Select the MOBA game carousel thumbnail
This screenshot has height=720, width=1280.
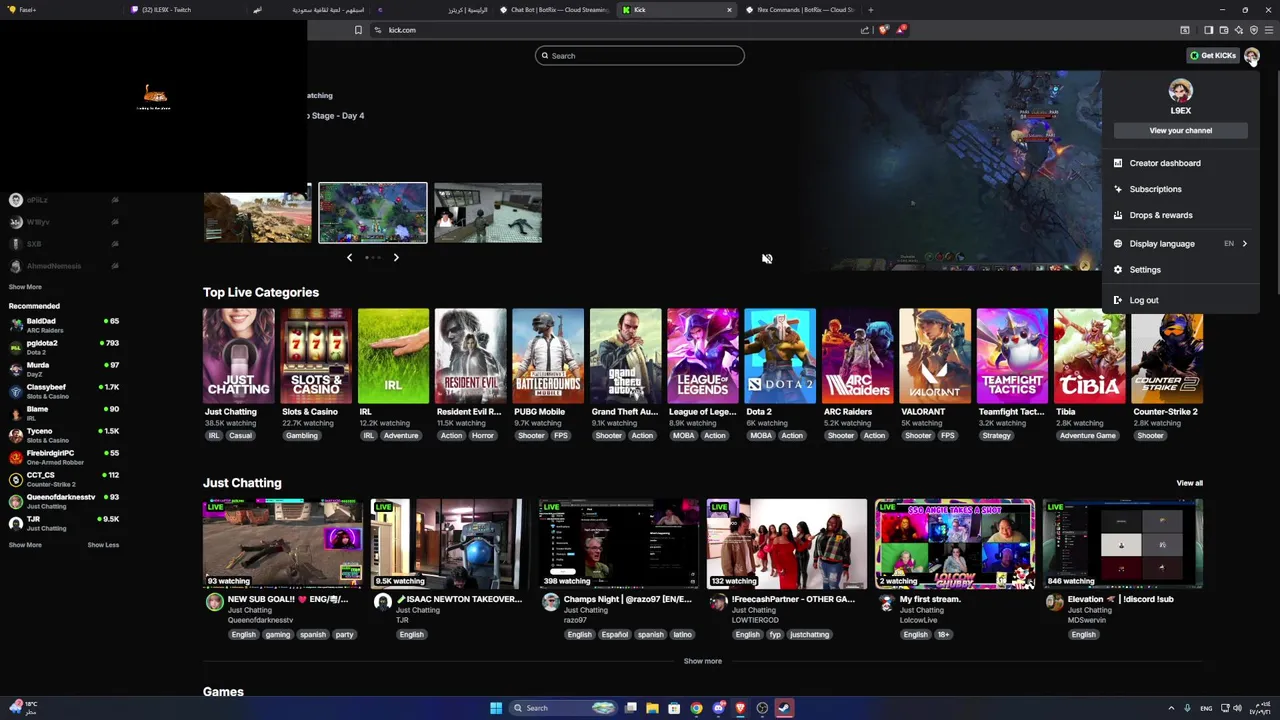point(373,213)
